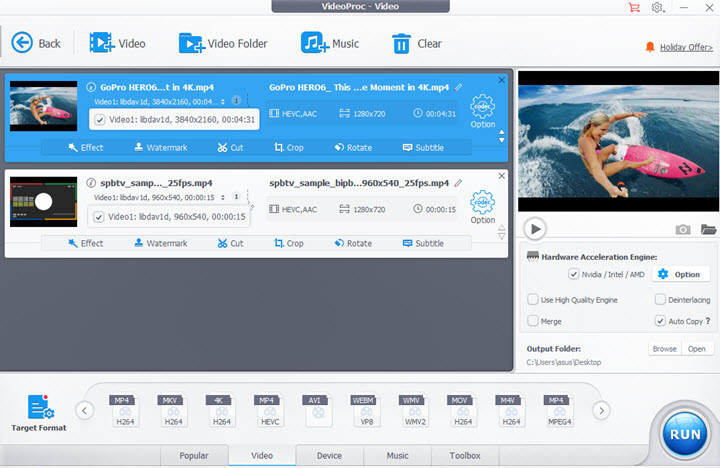Click Browse for the output folder
The image size is (720, 468).
664,349
